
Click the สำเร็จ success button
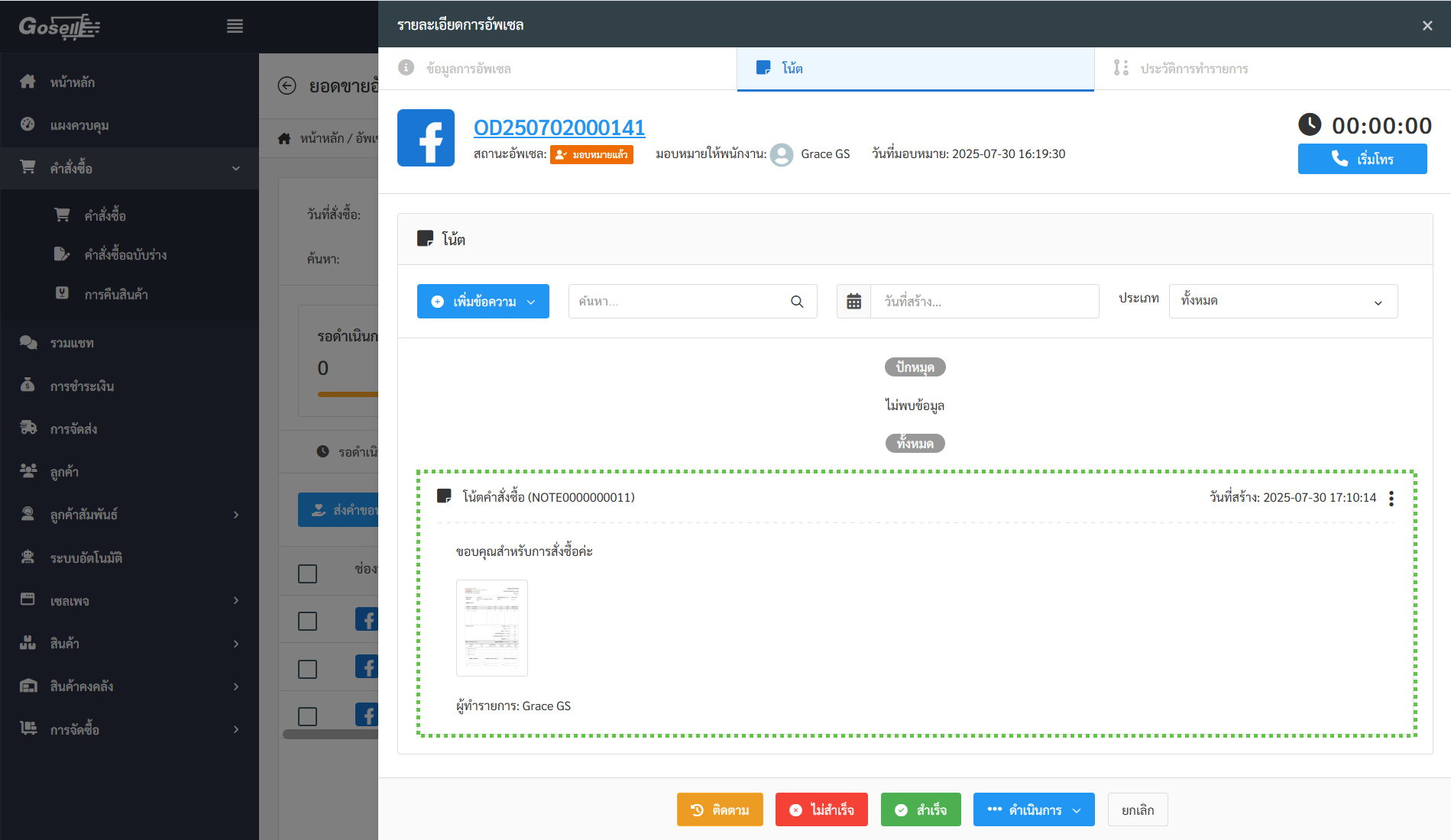pyautogui.click(x=921, y=809)
